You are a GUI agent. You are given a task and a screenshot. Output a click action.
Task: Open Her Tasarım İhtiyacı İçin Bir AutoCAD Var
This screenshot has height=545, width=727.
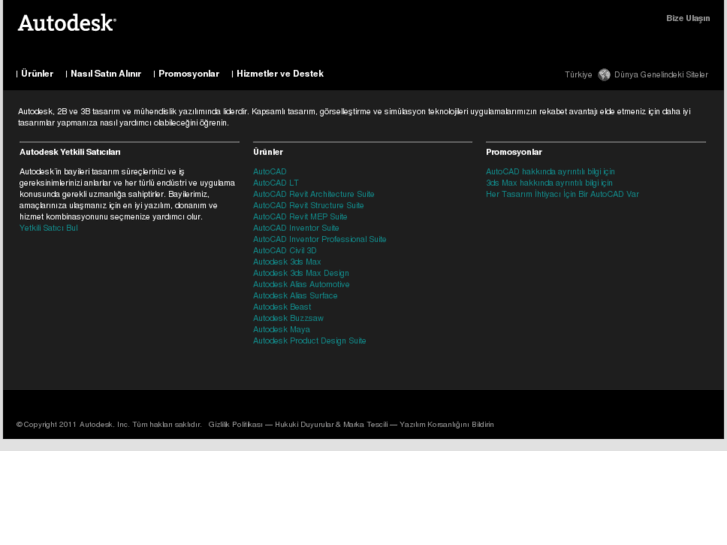coord(562,194)
